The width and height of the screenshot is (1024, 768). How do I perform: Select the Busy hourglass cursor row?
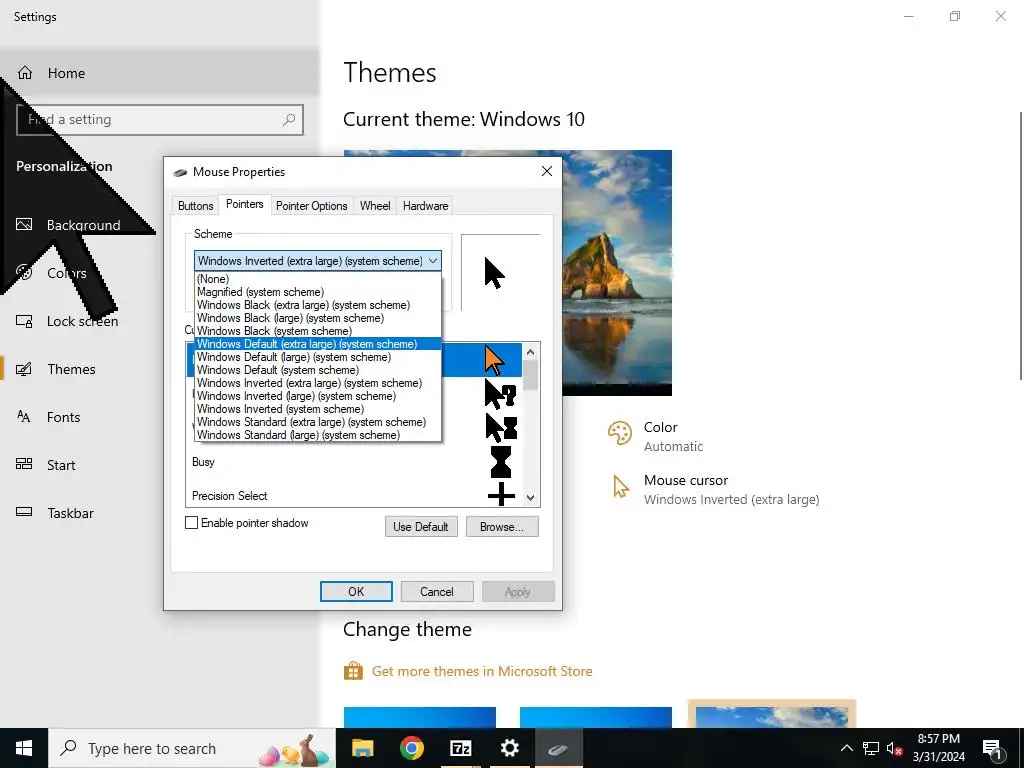pyautogui.click(x=355, y=462)
